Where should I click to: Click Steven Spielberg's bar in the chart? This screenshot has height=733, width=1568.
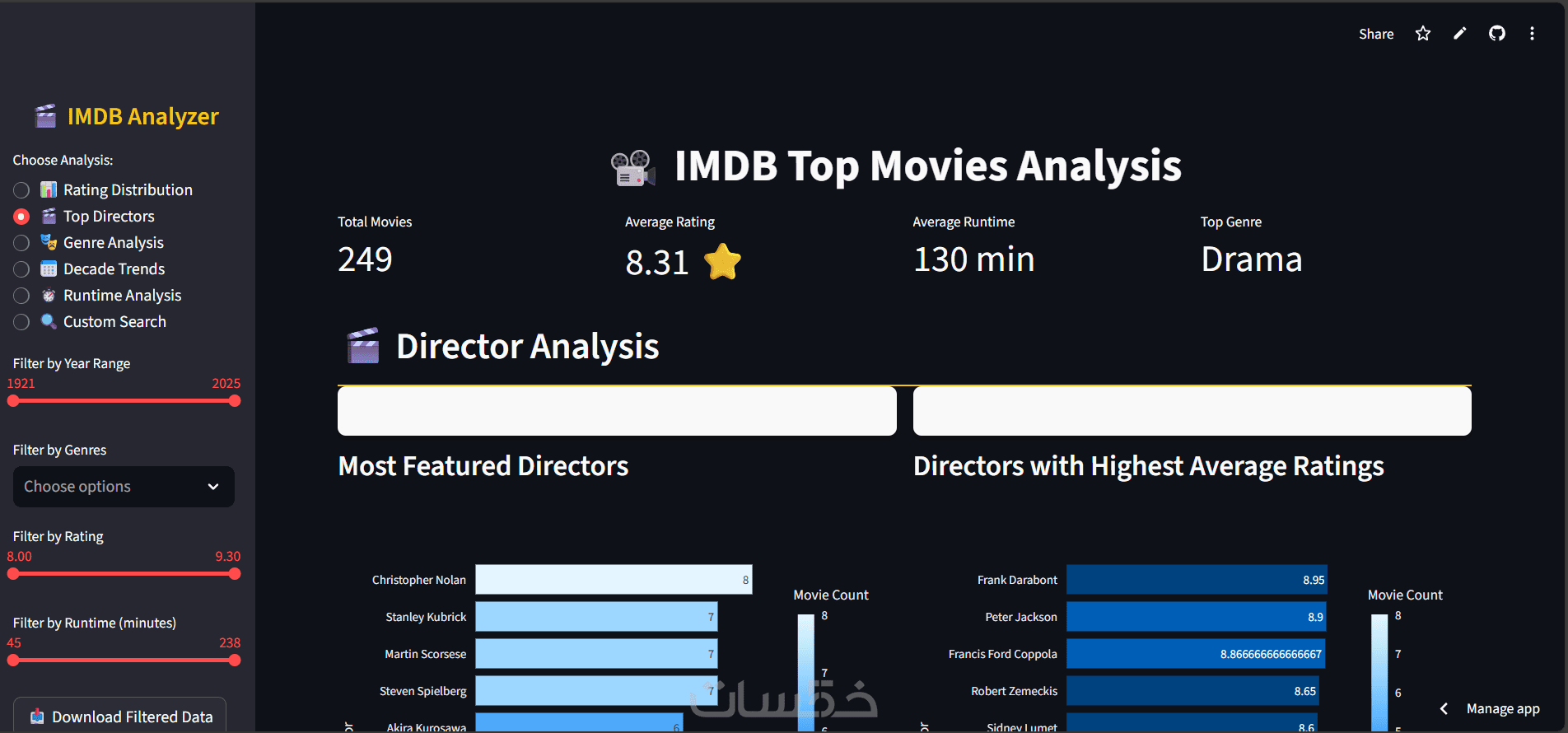(597, 691)
